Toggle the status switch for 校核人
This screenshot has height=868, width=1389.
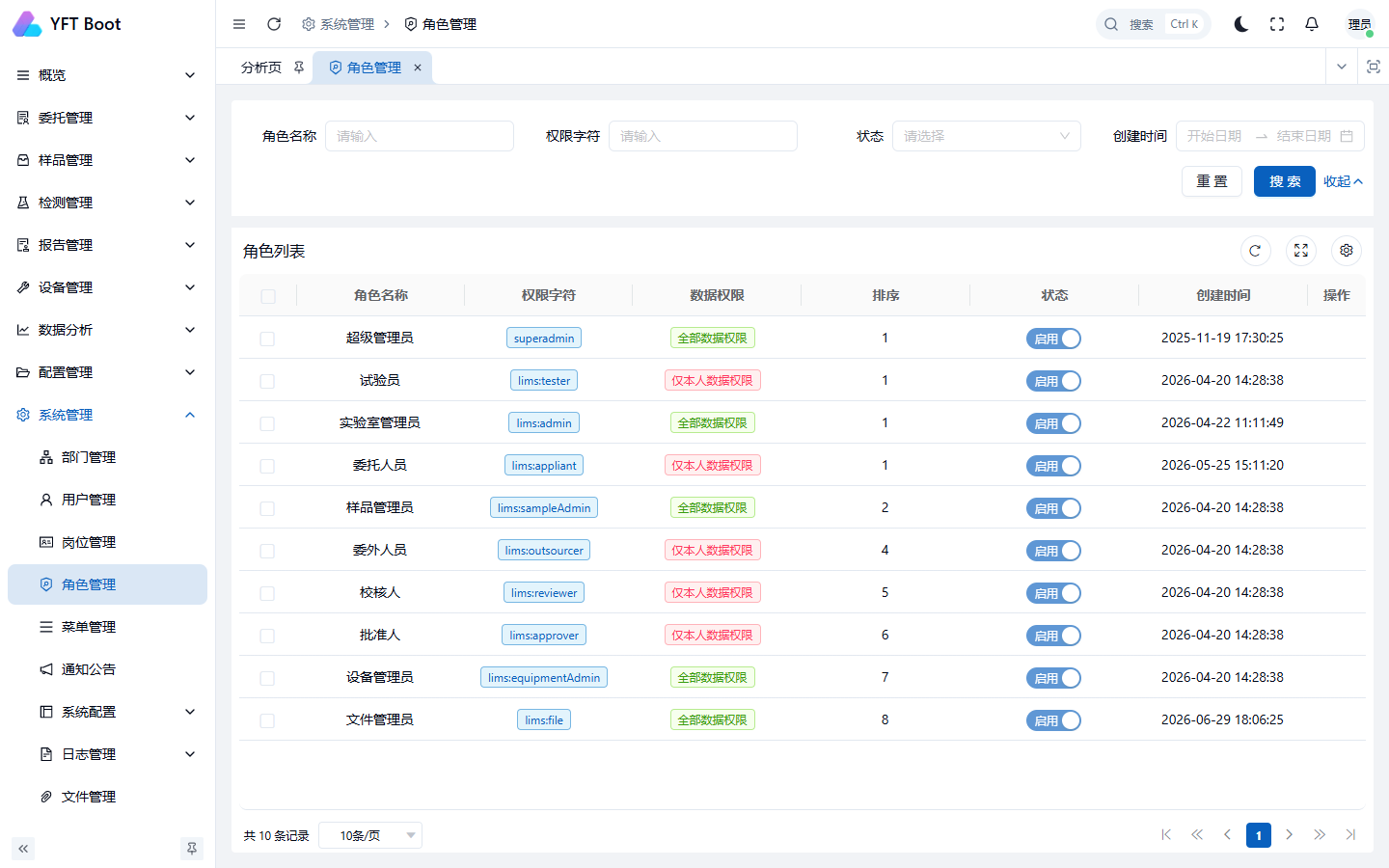1053,593
